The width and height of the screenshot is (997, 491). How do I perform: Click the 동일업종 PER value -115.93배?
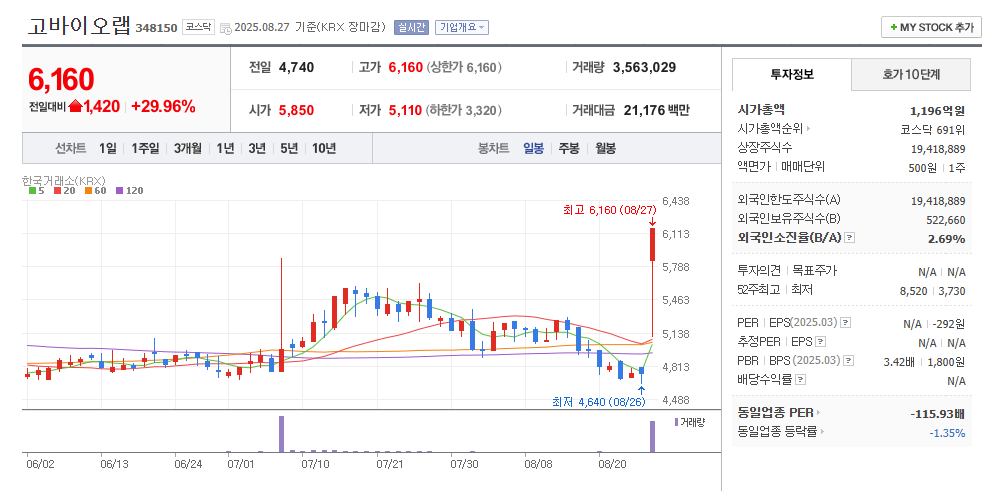(x=937, y=414)
